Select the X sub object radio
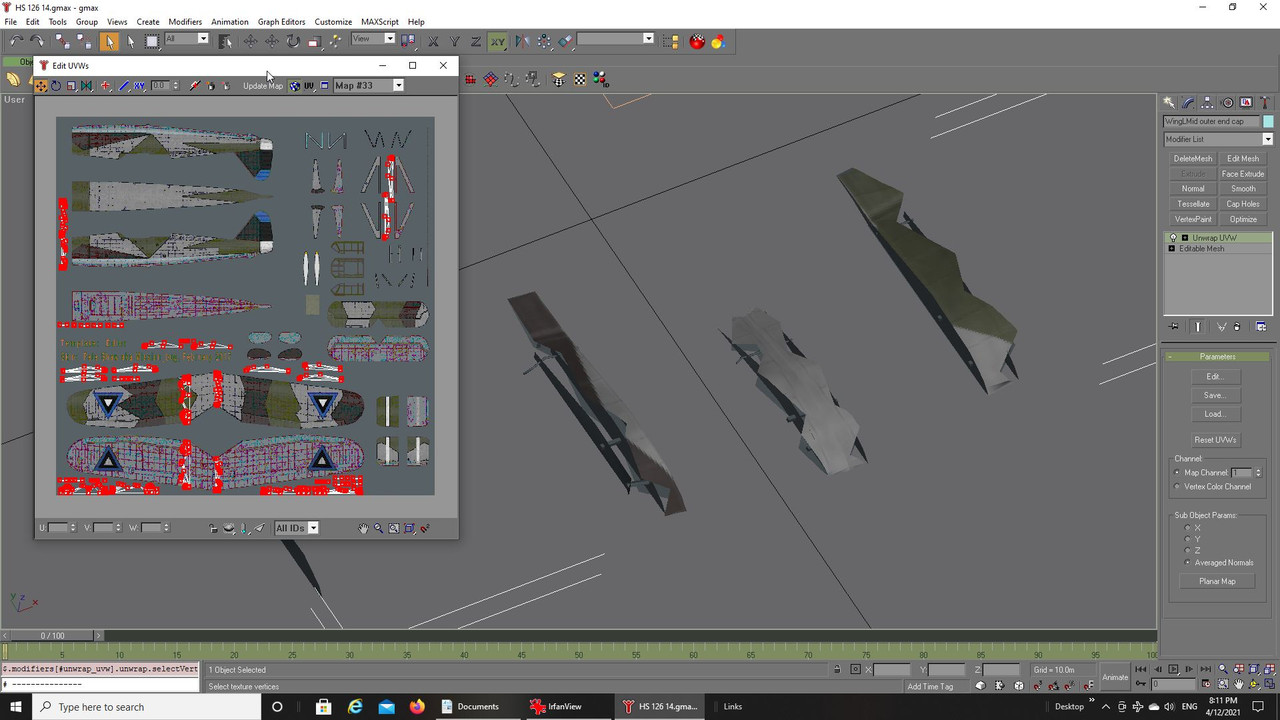The image size is (1280, 720). 1188,528
